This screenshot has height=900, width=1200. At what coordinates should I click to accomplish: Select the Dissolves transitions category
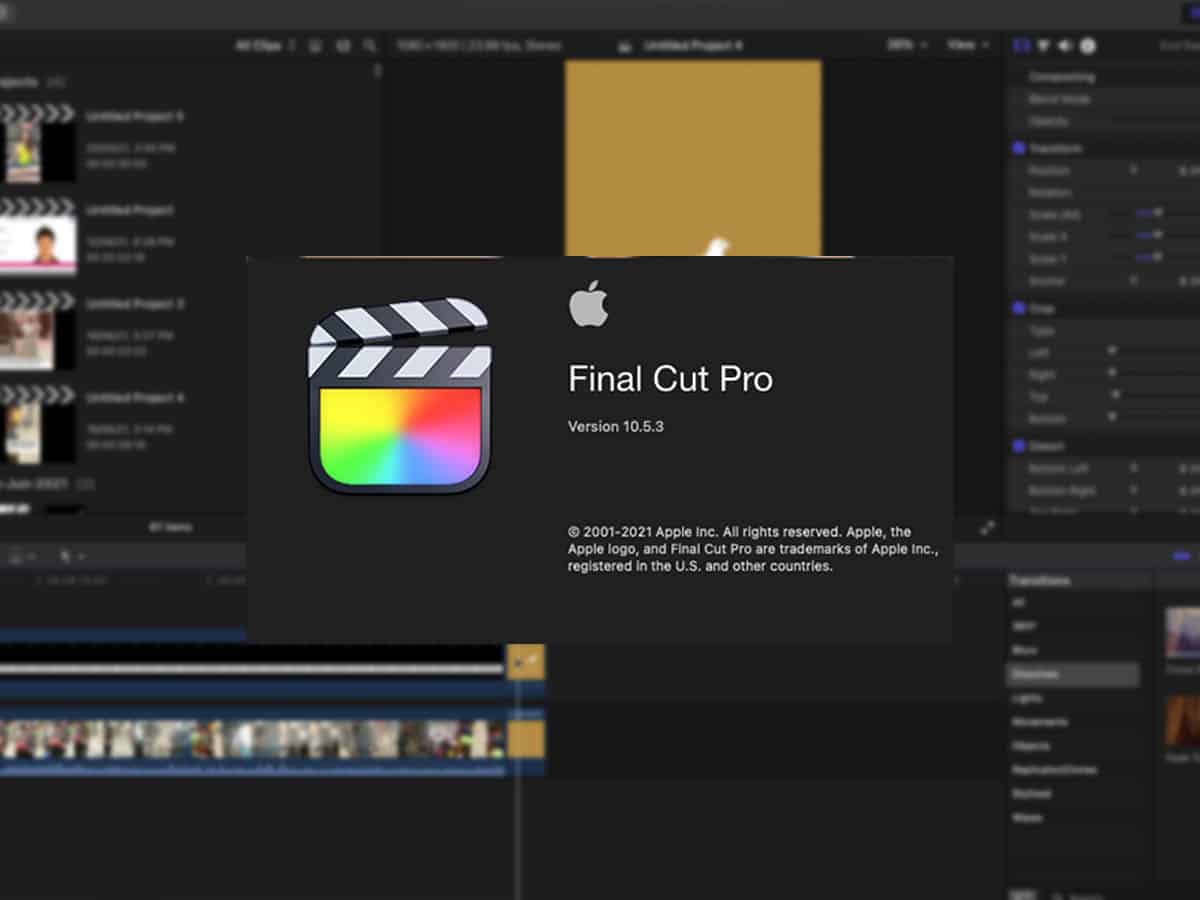(1073, 675)
